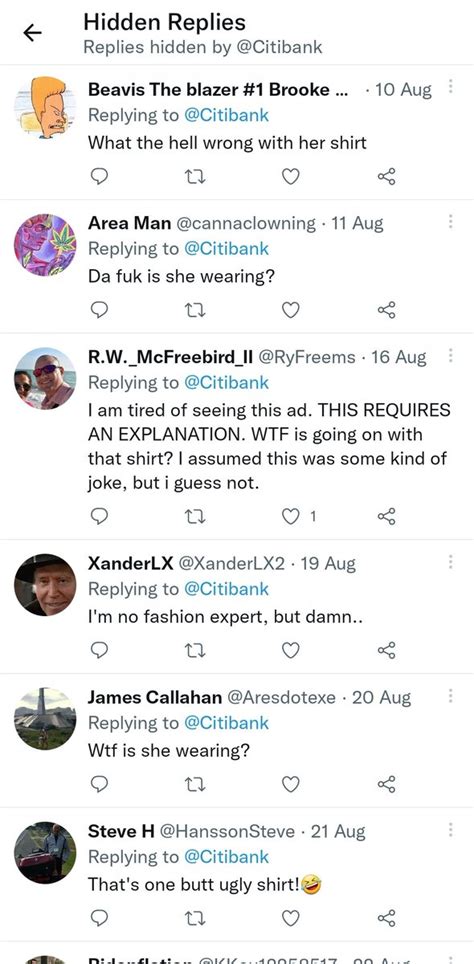This screenshot has height=964, width=474.
Task: Like R.W._McFreebird_II's tweet
Action: [290, 516]
